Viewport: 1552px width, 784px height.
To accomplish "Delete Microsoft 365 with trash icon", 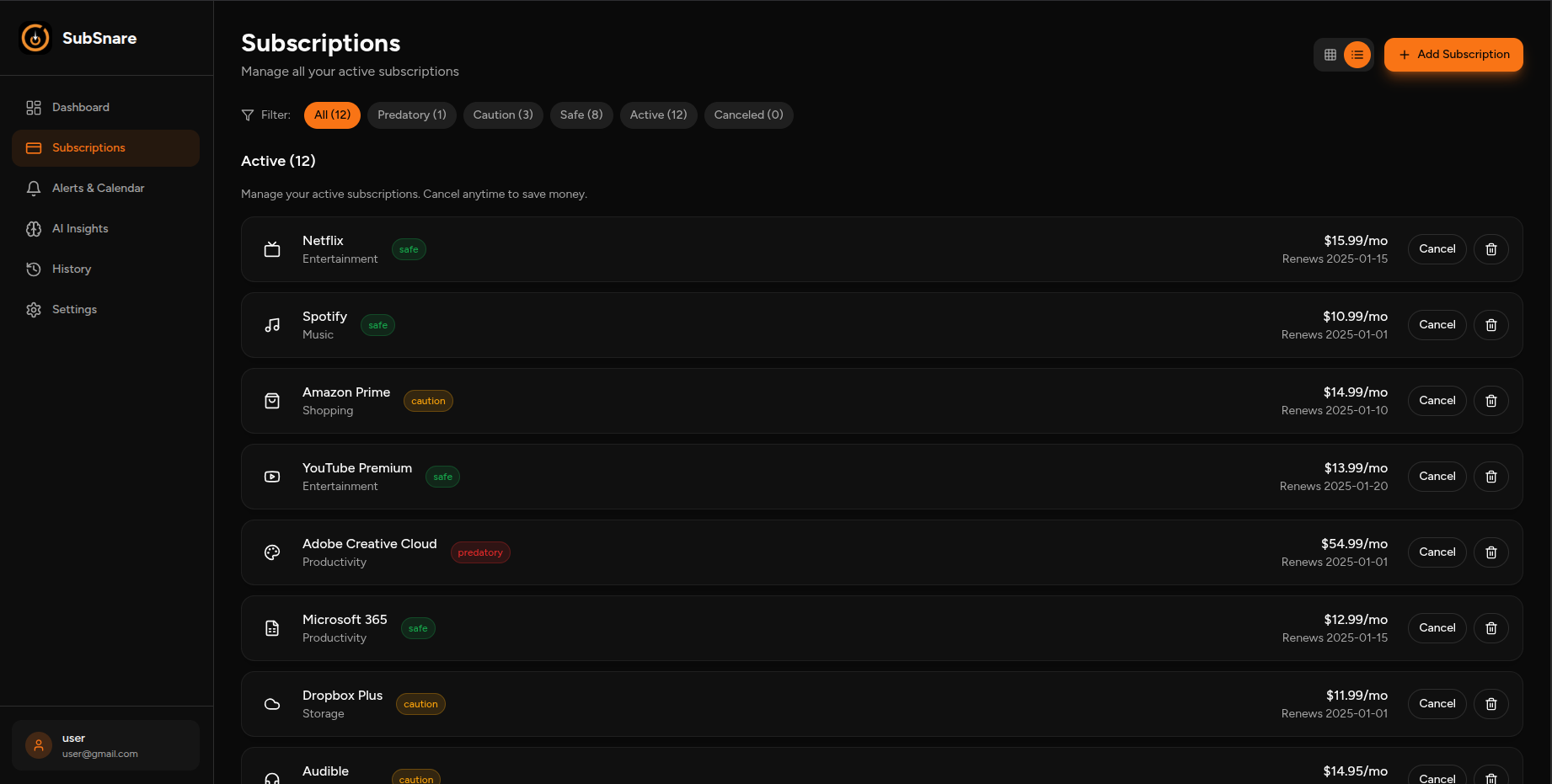I will point(1491,628).
